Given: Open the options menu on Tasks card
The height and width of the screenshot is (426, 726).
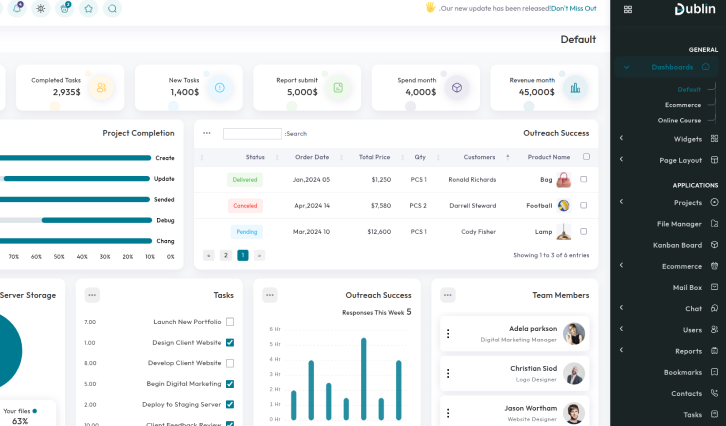Looking at the screenshot, I should click(x=92, y=295).
